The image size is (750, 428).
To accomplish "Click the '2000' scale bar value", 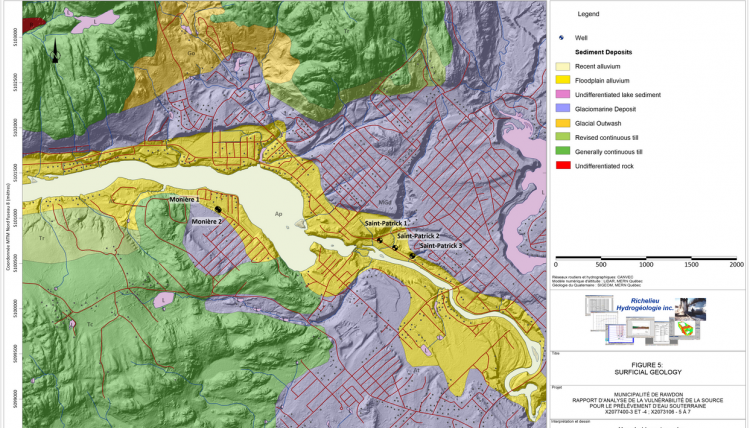I will pyautogui.click(x=737, y=264).
